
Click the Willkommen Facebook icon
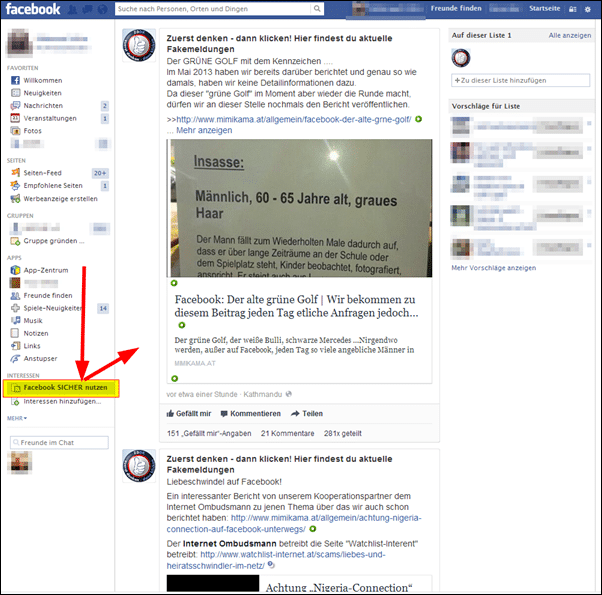click(x=15, y=80)
